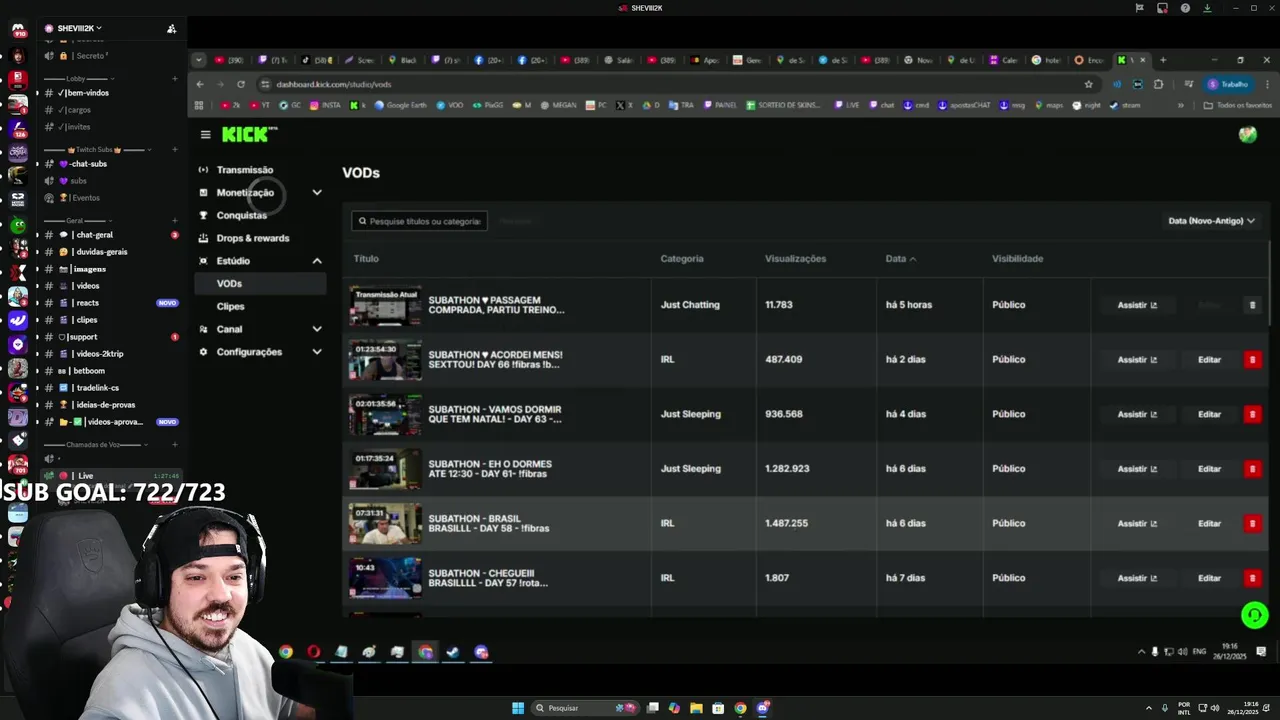This screenshot has width=1280, height=720.
Task: Click Assistir for CHEGUEIII DAY 57 VOD
Action: (x=1136, y=578)
